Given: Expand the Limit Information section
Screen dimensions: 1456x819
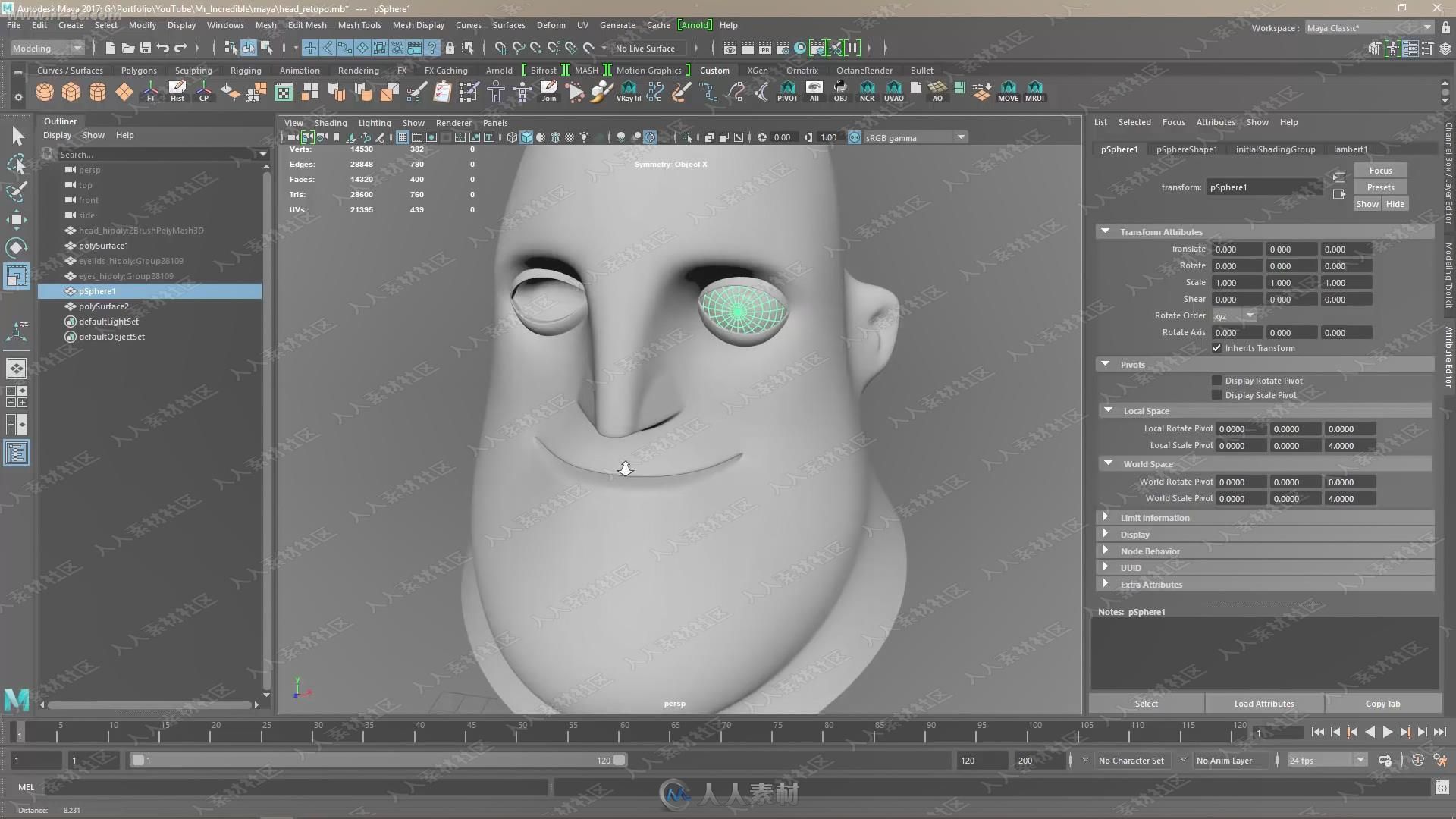Looking at the screenshot, I should [1106, 517].
